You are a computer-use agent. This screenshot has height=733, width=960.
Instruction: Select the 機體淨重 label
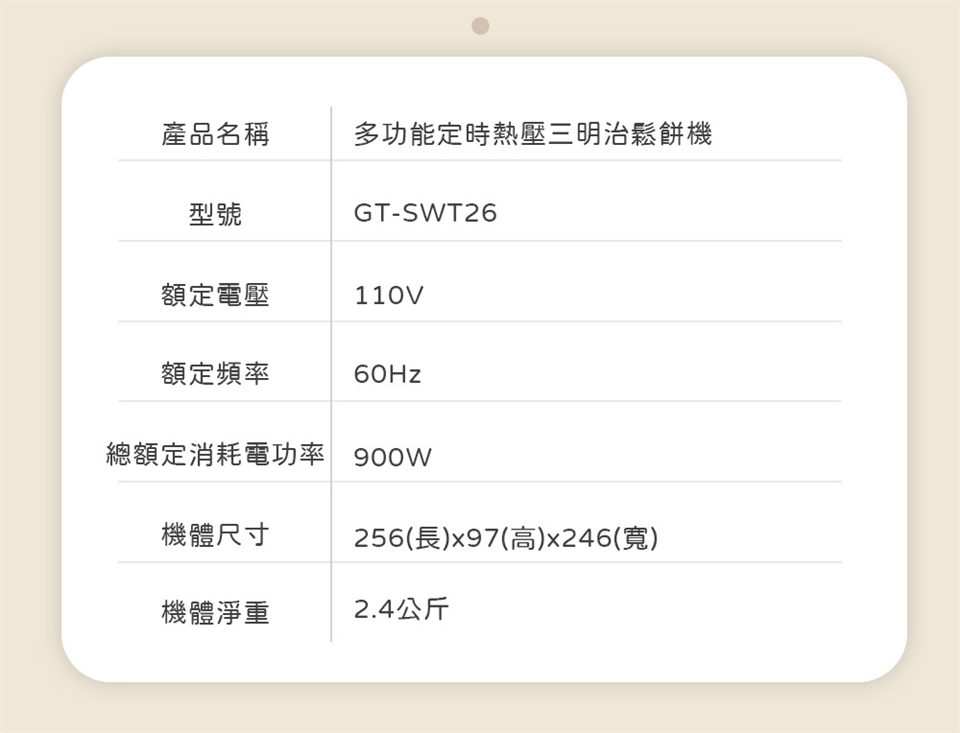coord(215,612)
